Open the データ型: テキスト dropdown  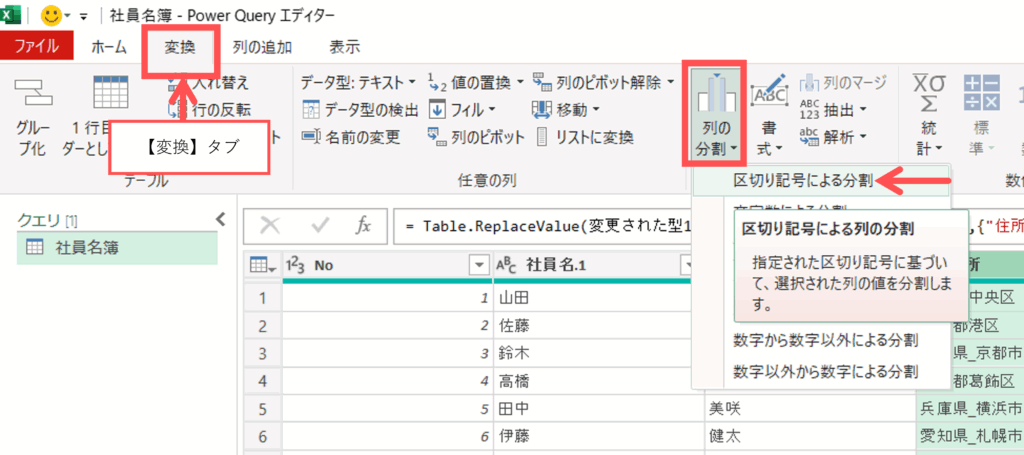point(358,82)
